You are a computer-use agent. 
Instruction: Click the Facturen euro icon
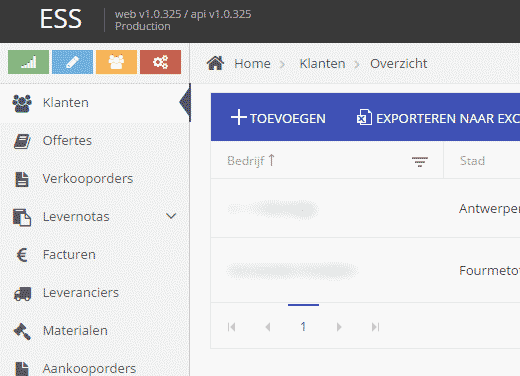(x=22, y=255)
